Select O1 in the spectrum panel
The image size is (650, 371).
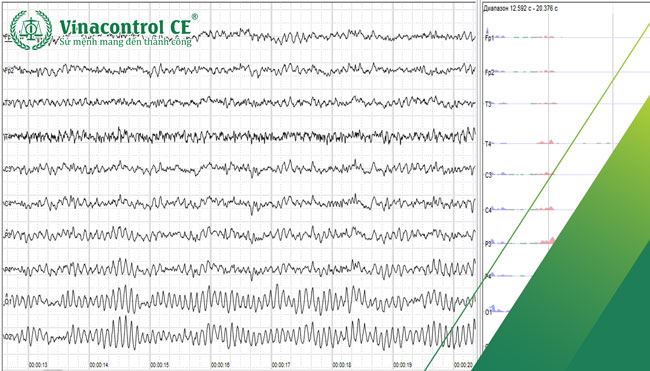(488, 312)
